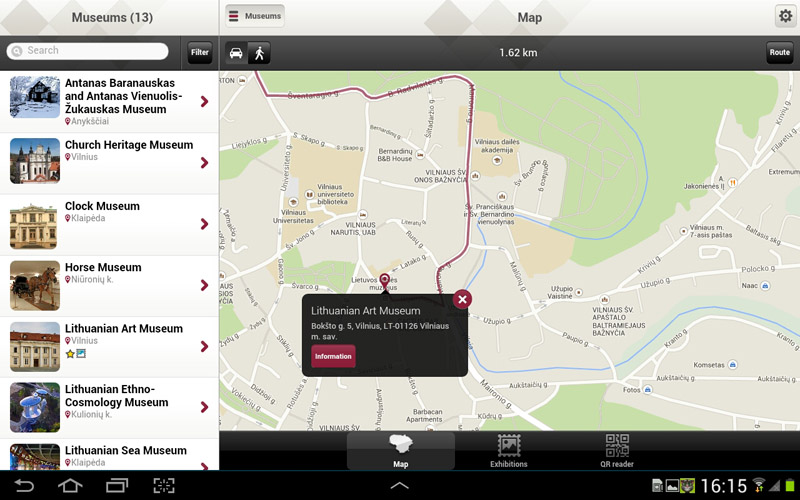Viewport: 800px width, 500px height.
Task: Click Vilniaus 7-asis paštas map marker
Action: (x=683, y=231)
